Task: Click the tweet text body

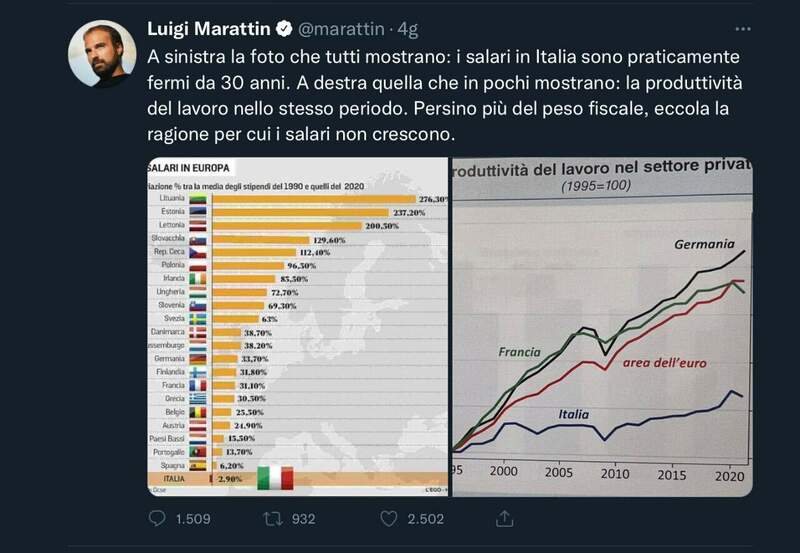Action: (430, 95)
